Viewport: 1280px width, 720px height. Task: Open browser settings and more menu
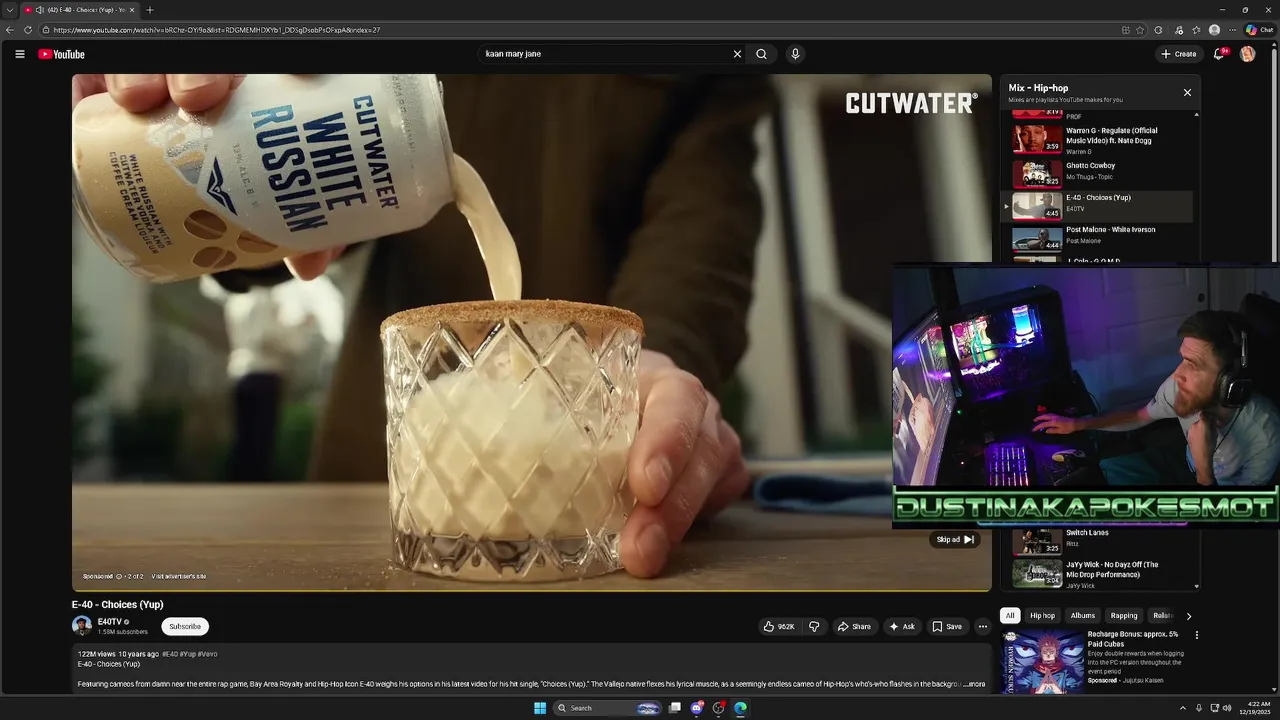click(1232, 30)
